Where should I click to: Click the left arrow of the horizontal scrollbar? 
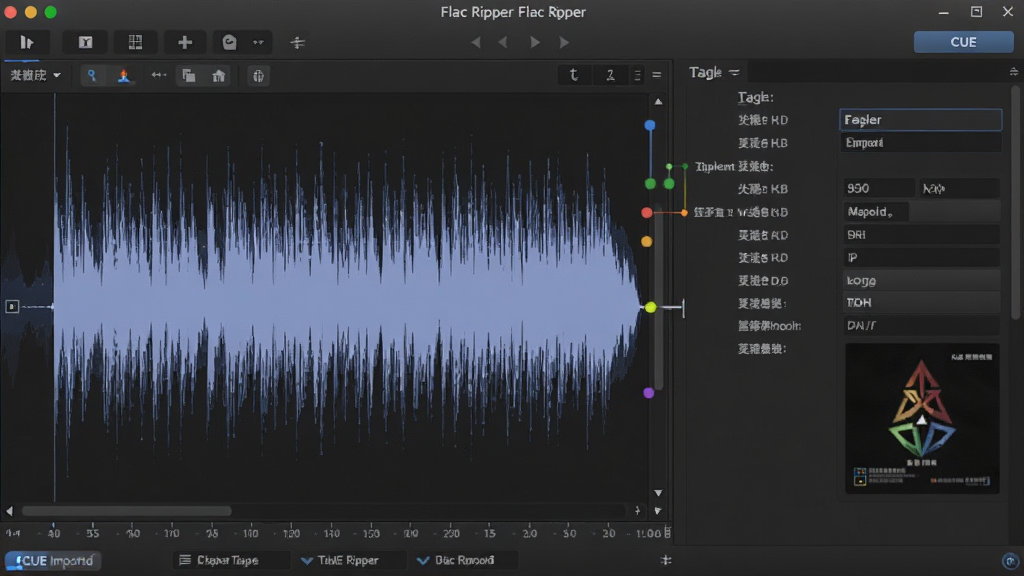click(x=9, y=511)
